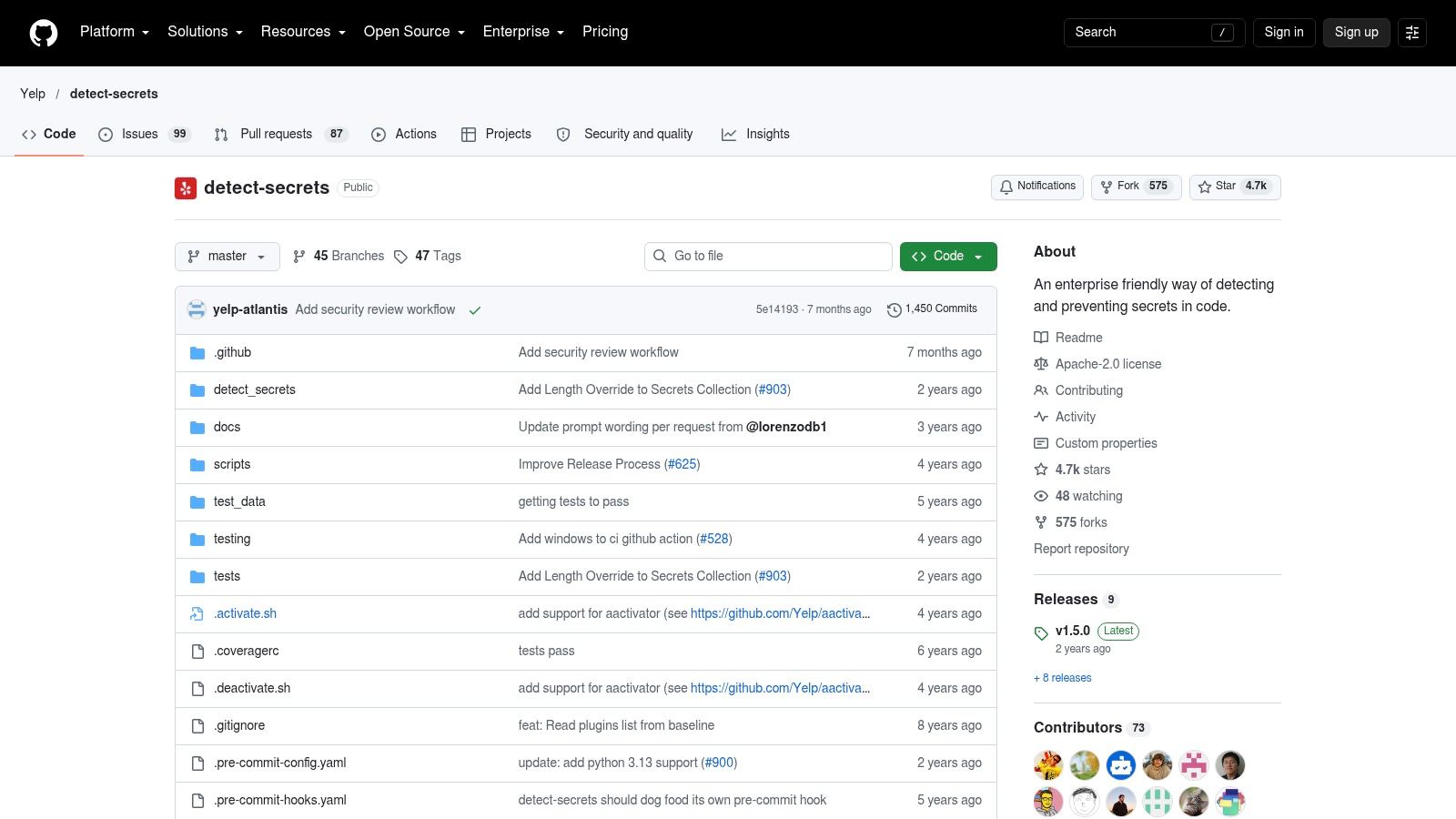1456x819 pixels.
Task: Open the blue robot contributor avatar
Action: 1121,765
